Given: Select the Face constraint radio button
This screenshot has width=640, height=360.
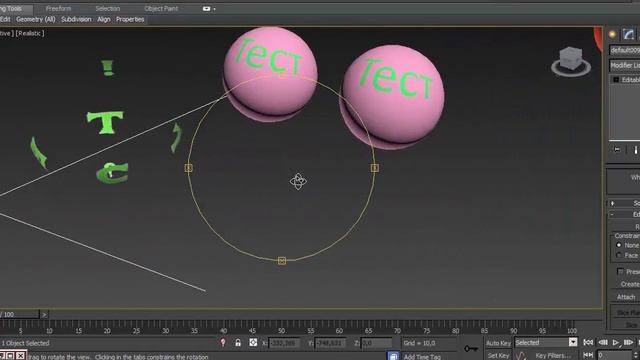Looking at the screenshot, I should [618, 255].
